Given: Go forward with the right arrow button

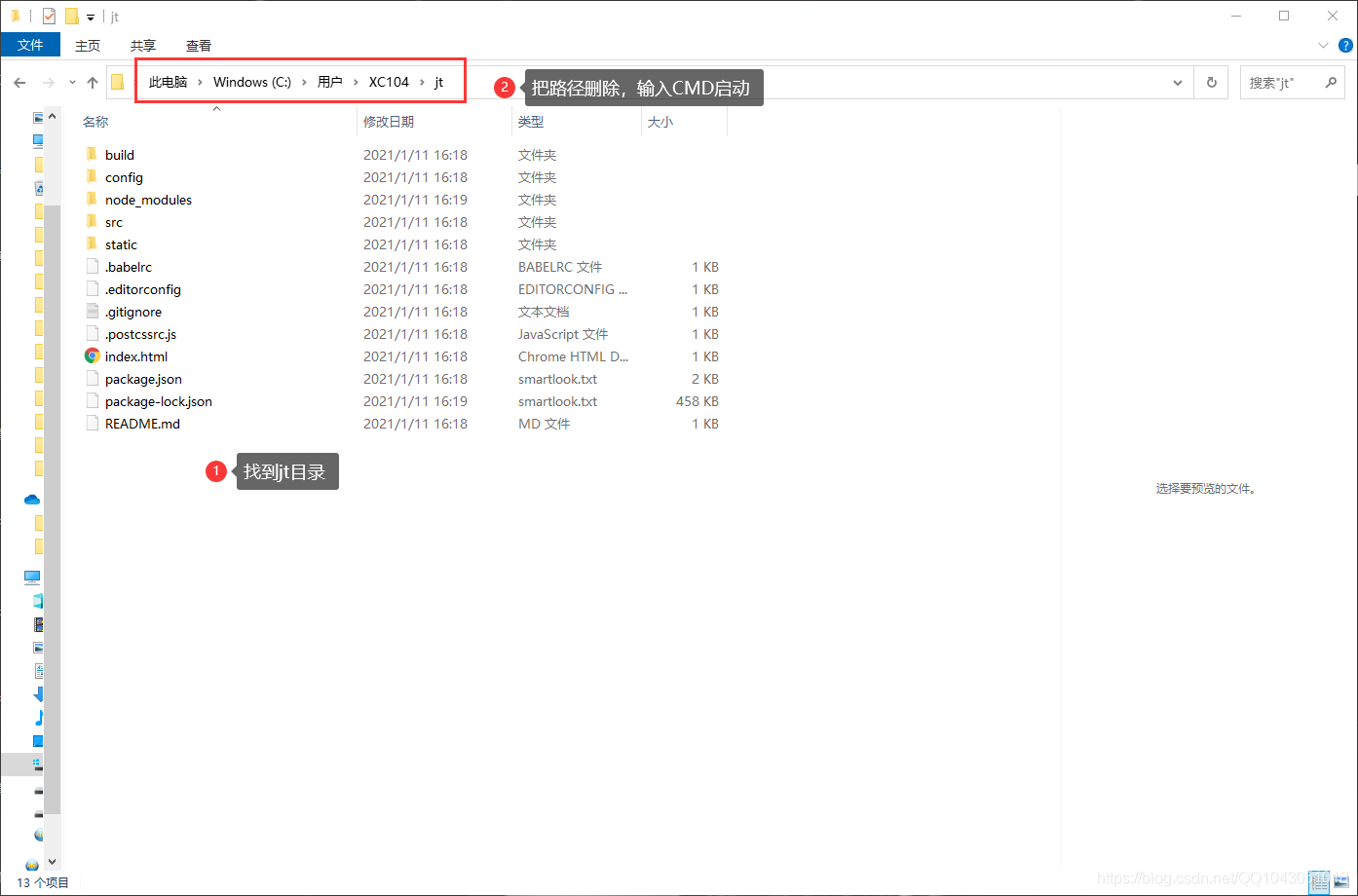Looking at the screenshot, I should pyautogui.click(x=48, y=83).
